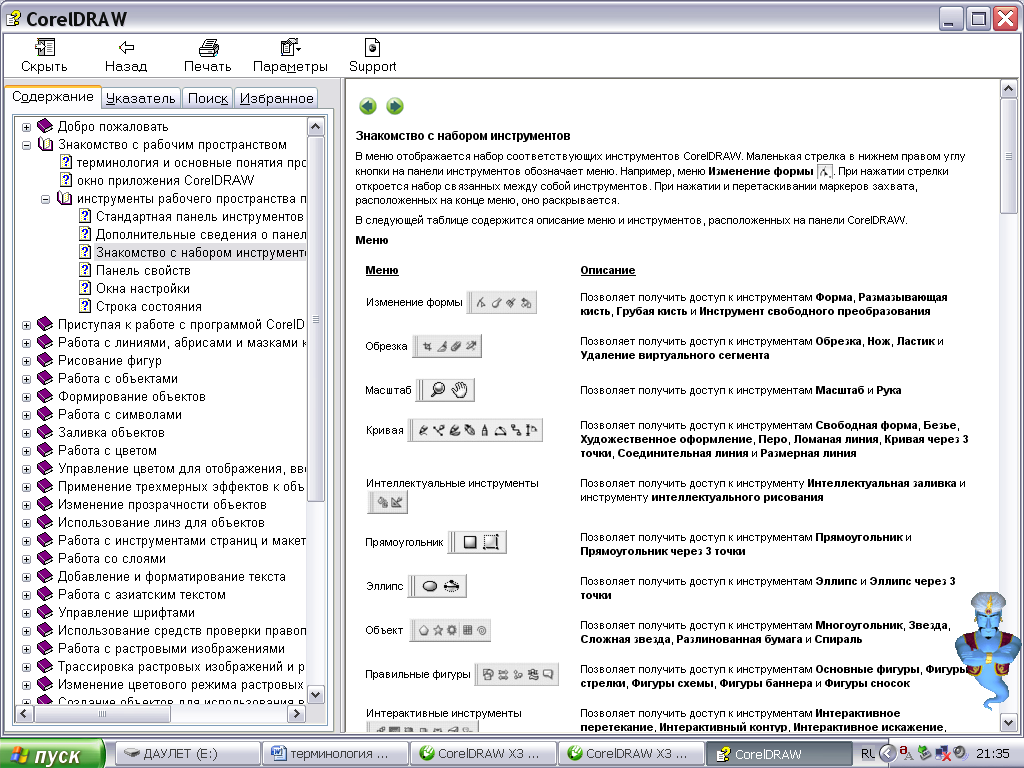Screen dimensions: 1024x768
Task: Switch to the Избранное tab
Action: click(276, 98)
